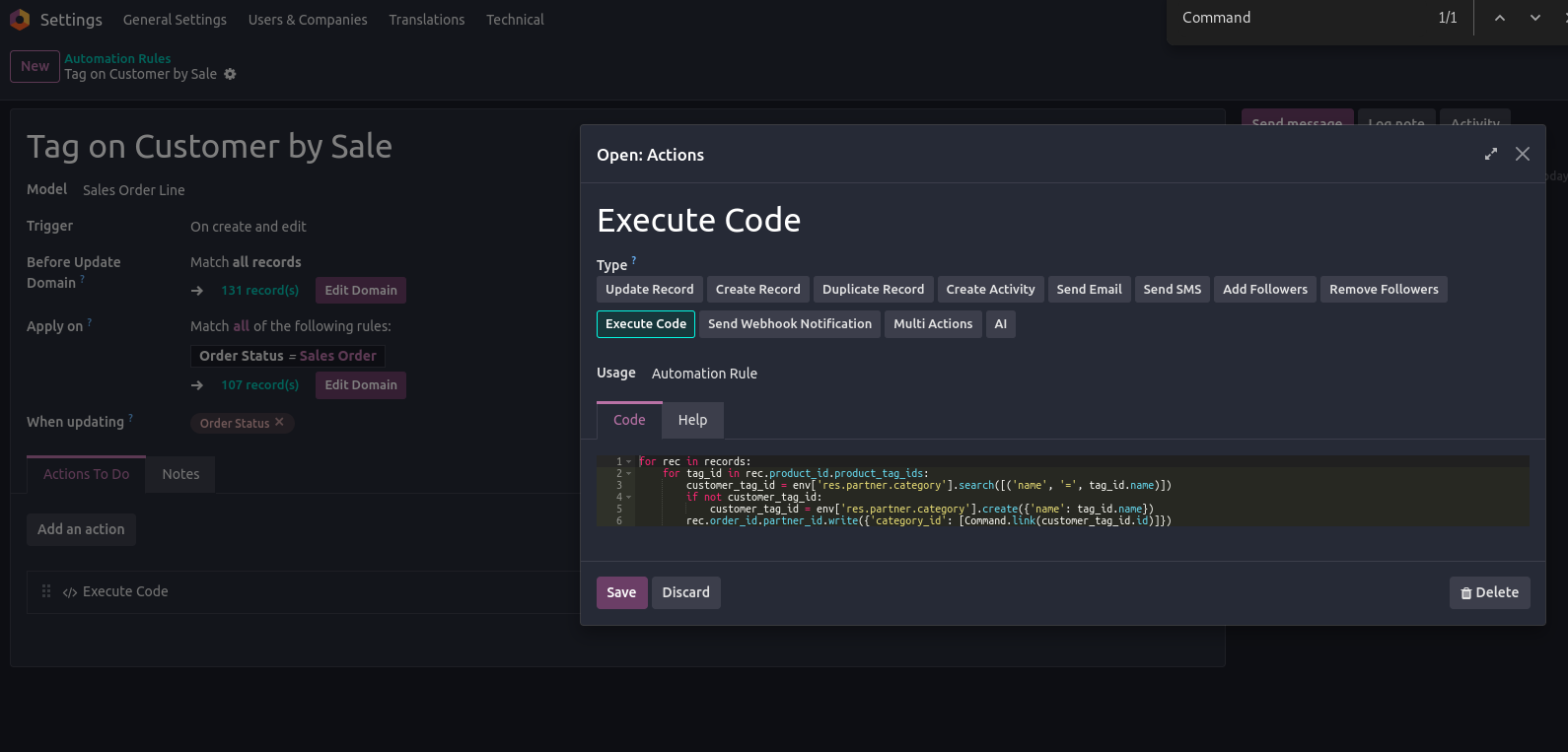Click the trash Delete button
1568x752 pixels.
coord(1489,592)
